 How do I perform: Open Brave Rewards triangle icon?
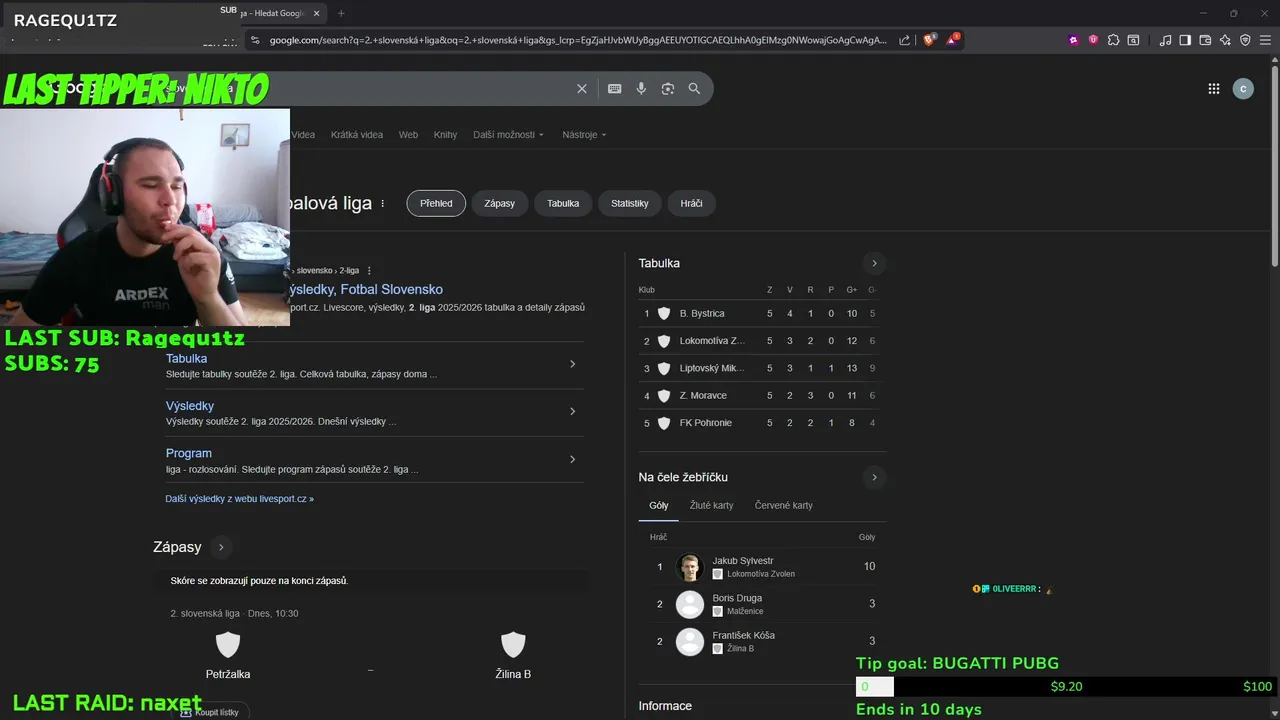point(953,40)
